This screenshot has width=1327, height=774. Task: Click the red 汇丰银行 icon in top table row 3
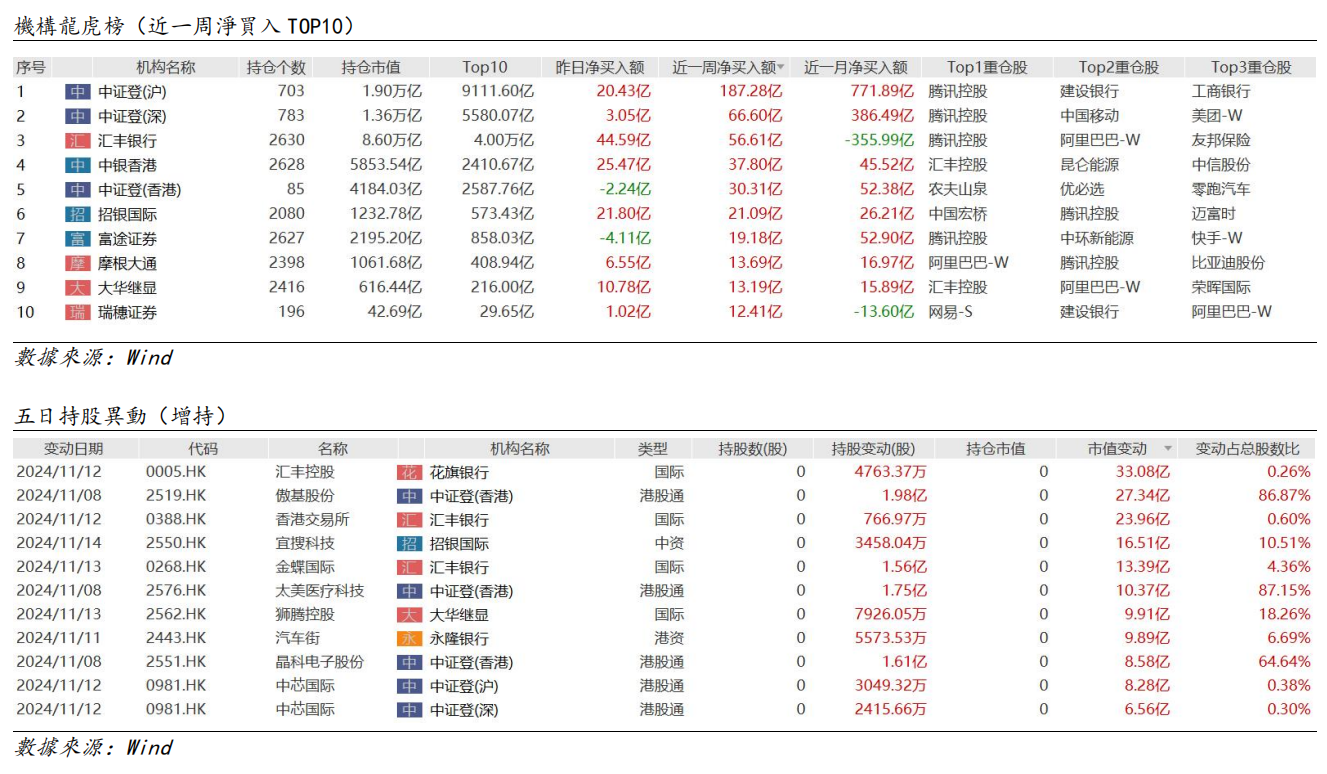coord(78,141)
